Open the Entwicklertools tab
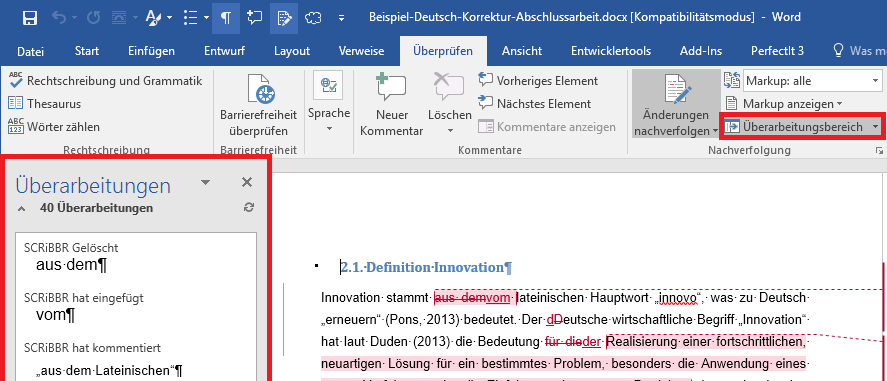Screen dimensions: 887x381 [x=611, y=51]
